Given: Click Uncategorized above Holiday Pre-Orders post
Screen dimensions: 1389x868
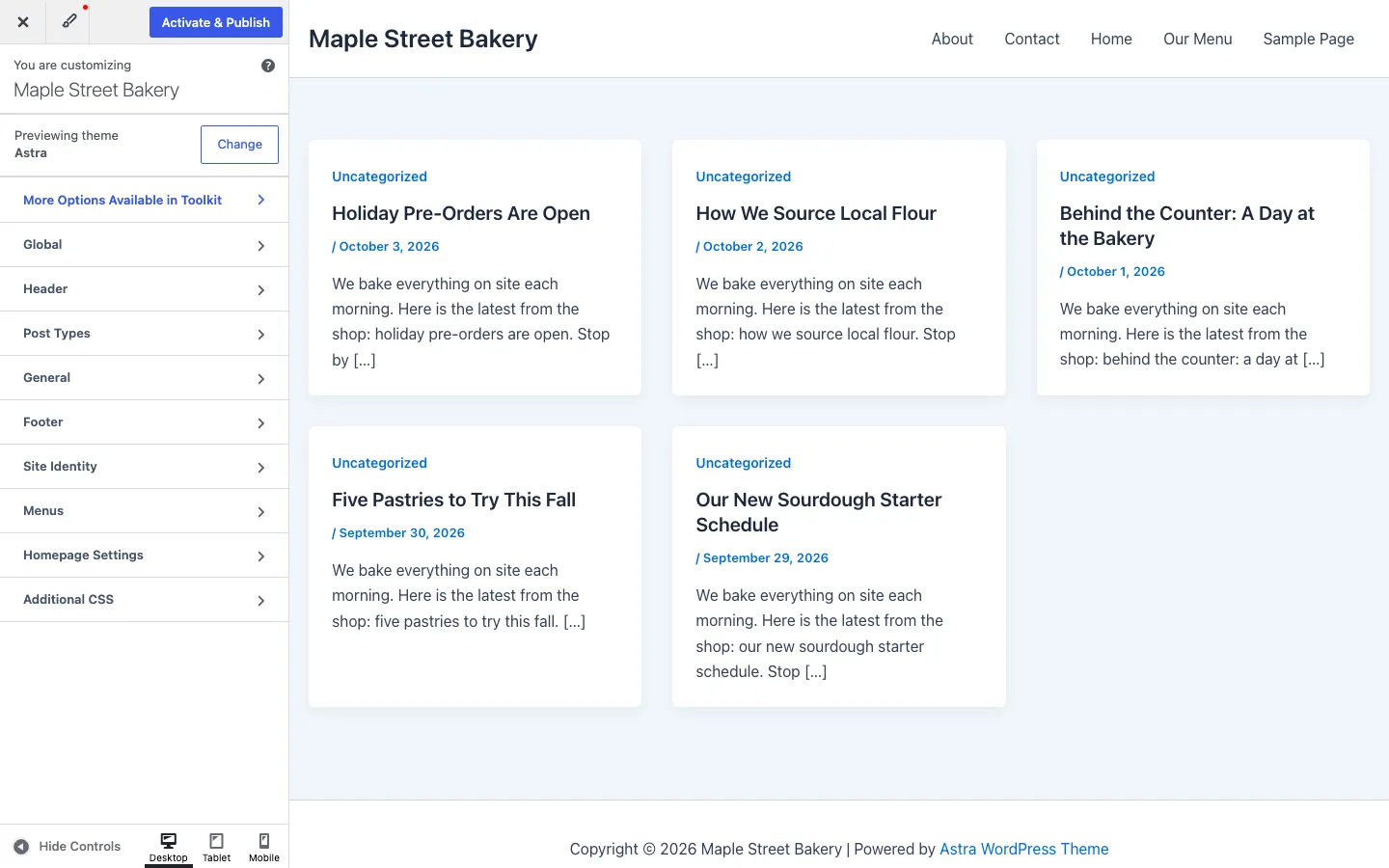Looking at the screenshot, I should (379, 176).
